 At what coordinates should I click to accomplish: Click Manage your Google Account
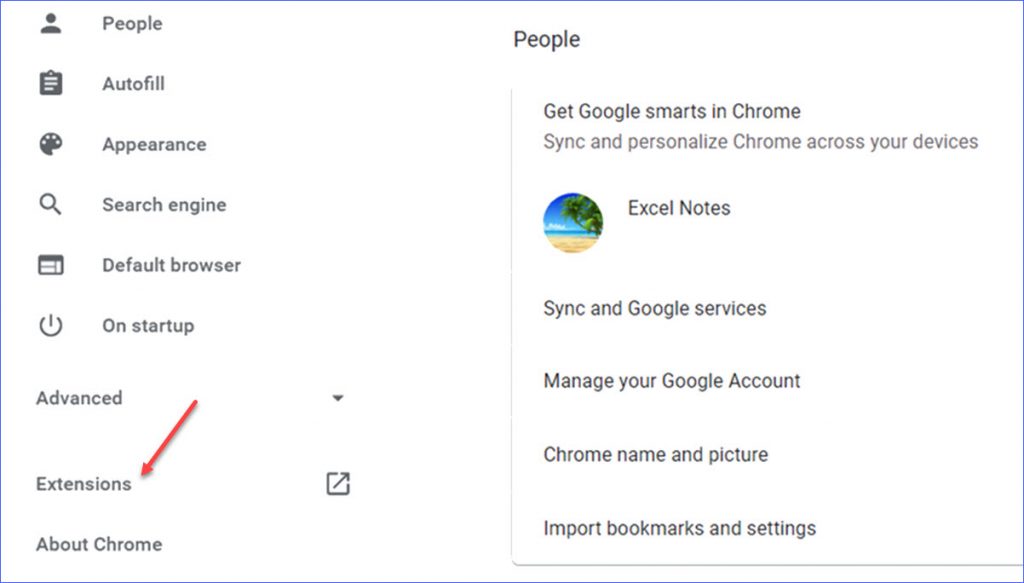tap(671, 381)
